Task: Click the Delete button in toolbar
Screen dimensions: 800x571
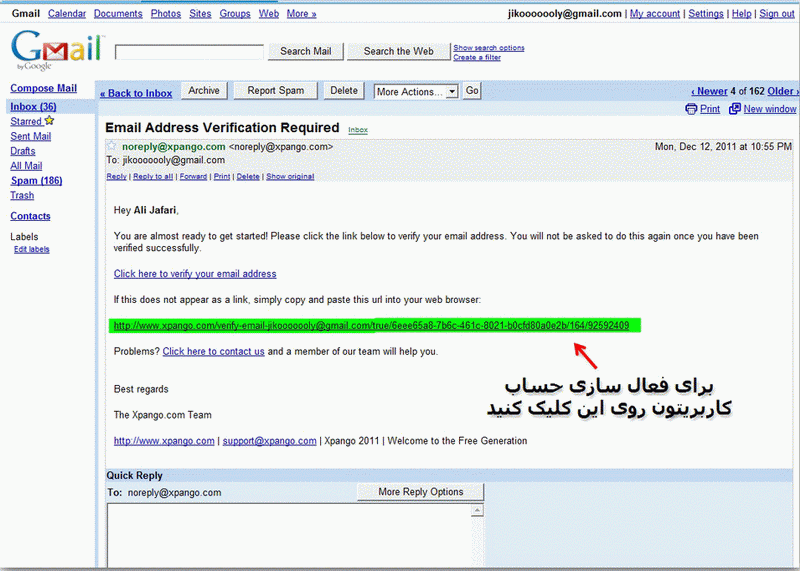Action: (344, 91)
